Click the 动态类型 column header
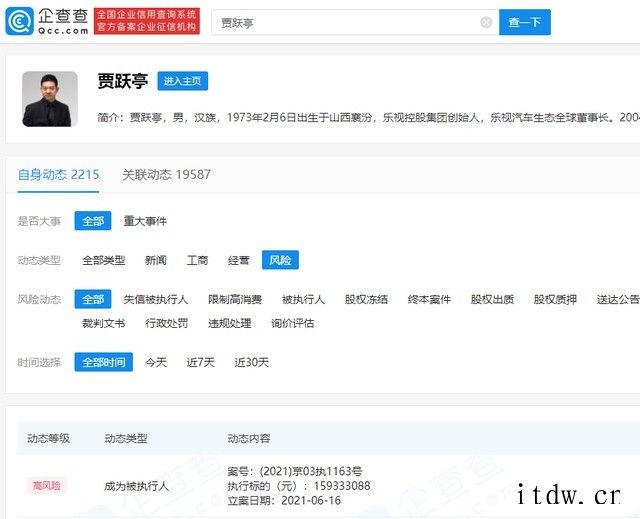Image resolution: width=640 pixels, height=519 pixels. coord(126,438)
